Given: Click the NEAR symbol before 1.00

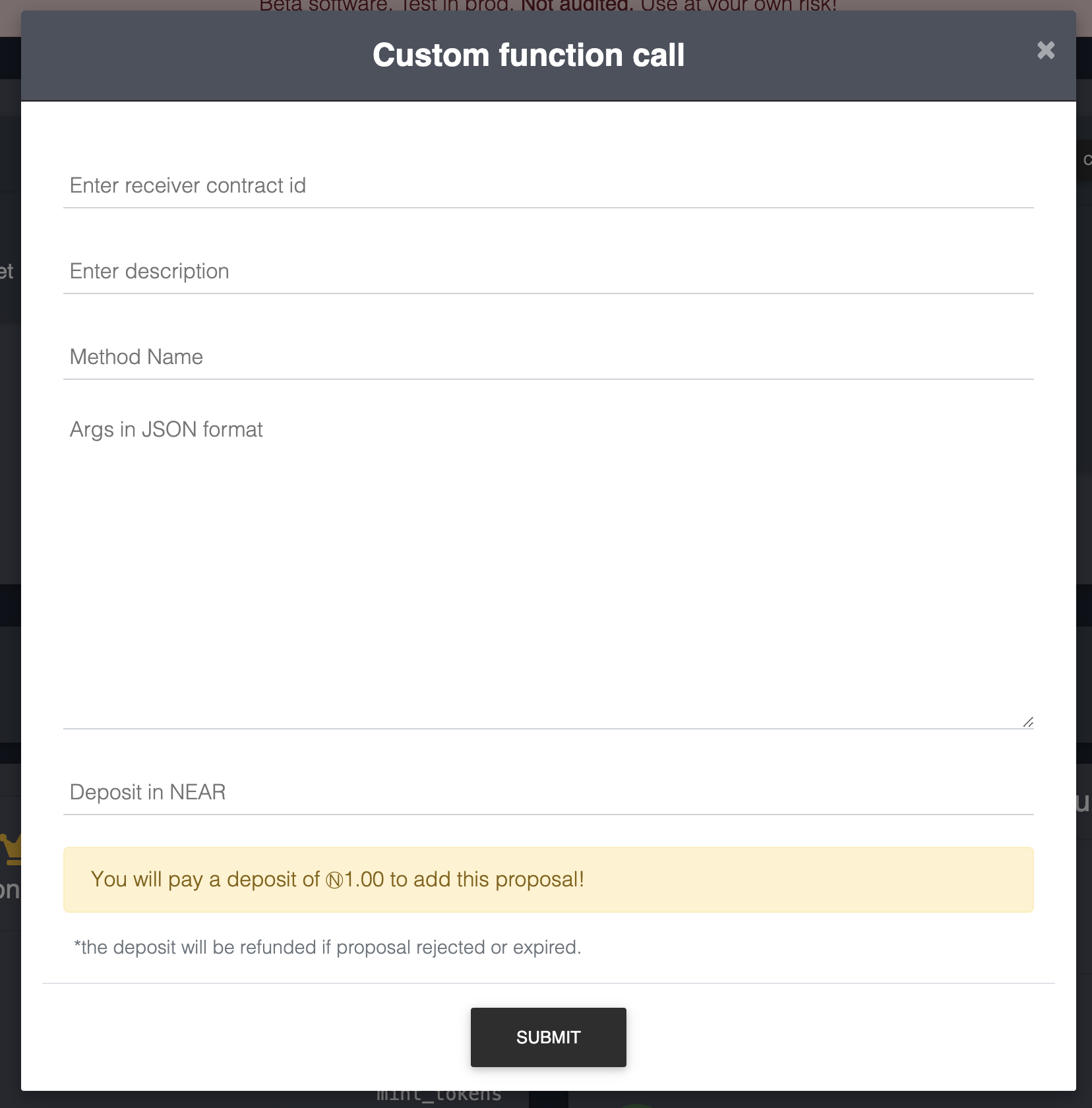Looking at the screenshot, I should point(334,880).
